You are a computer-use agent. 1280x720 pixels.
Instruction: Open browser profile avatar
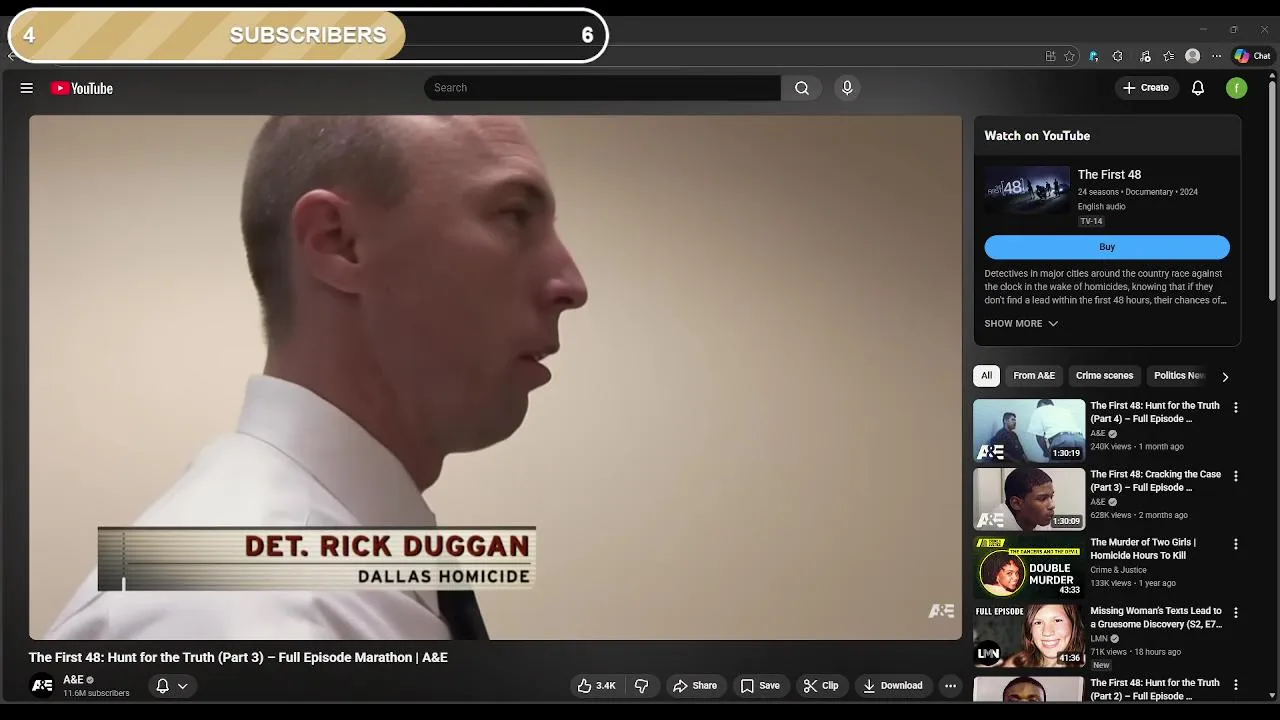click(1192, 56)
